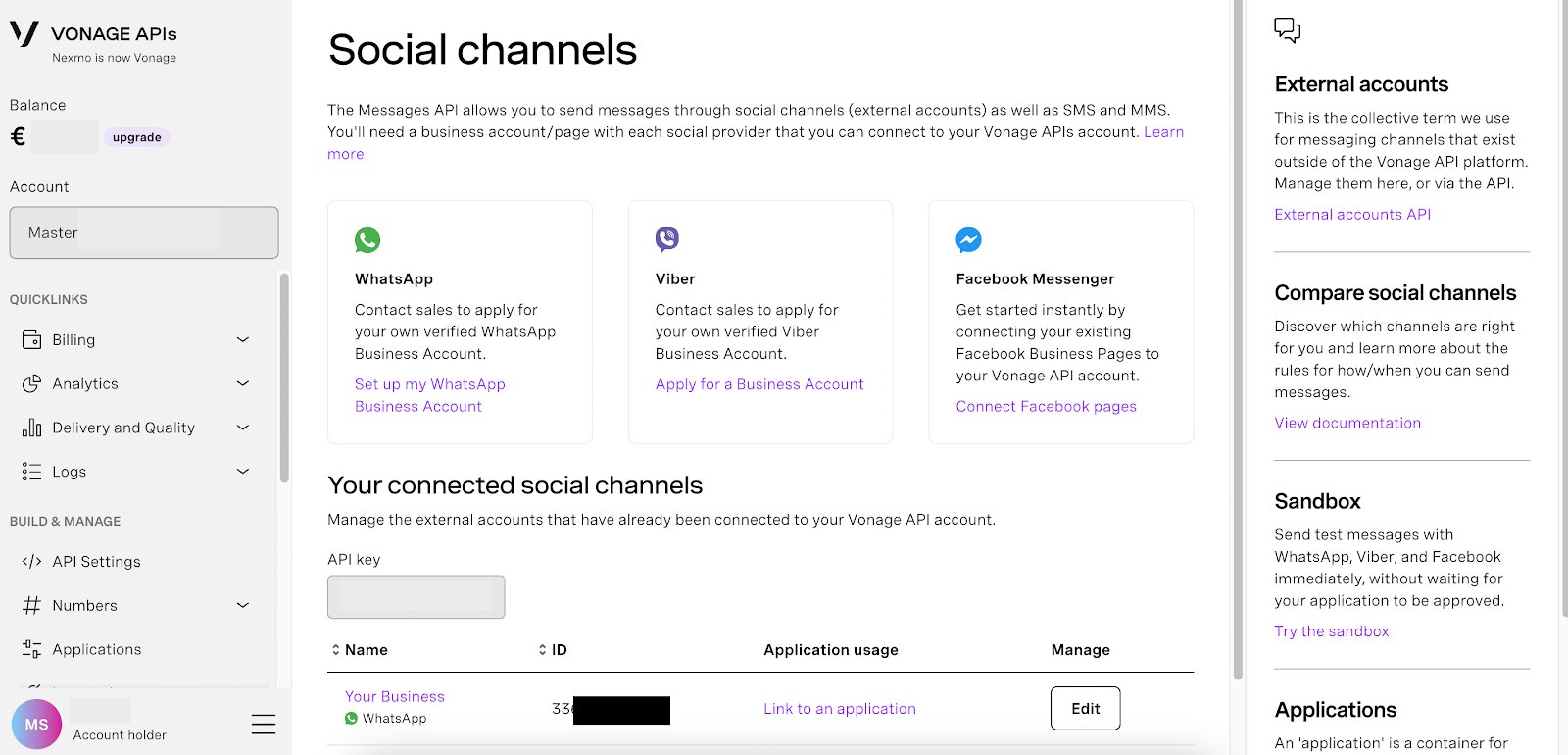The height and width of the screenshot is (755, 1568).
Task: Click the Numbers sidebar item
Action: point(84,606)
